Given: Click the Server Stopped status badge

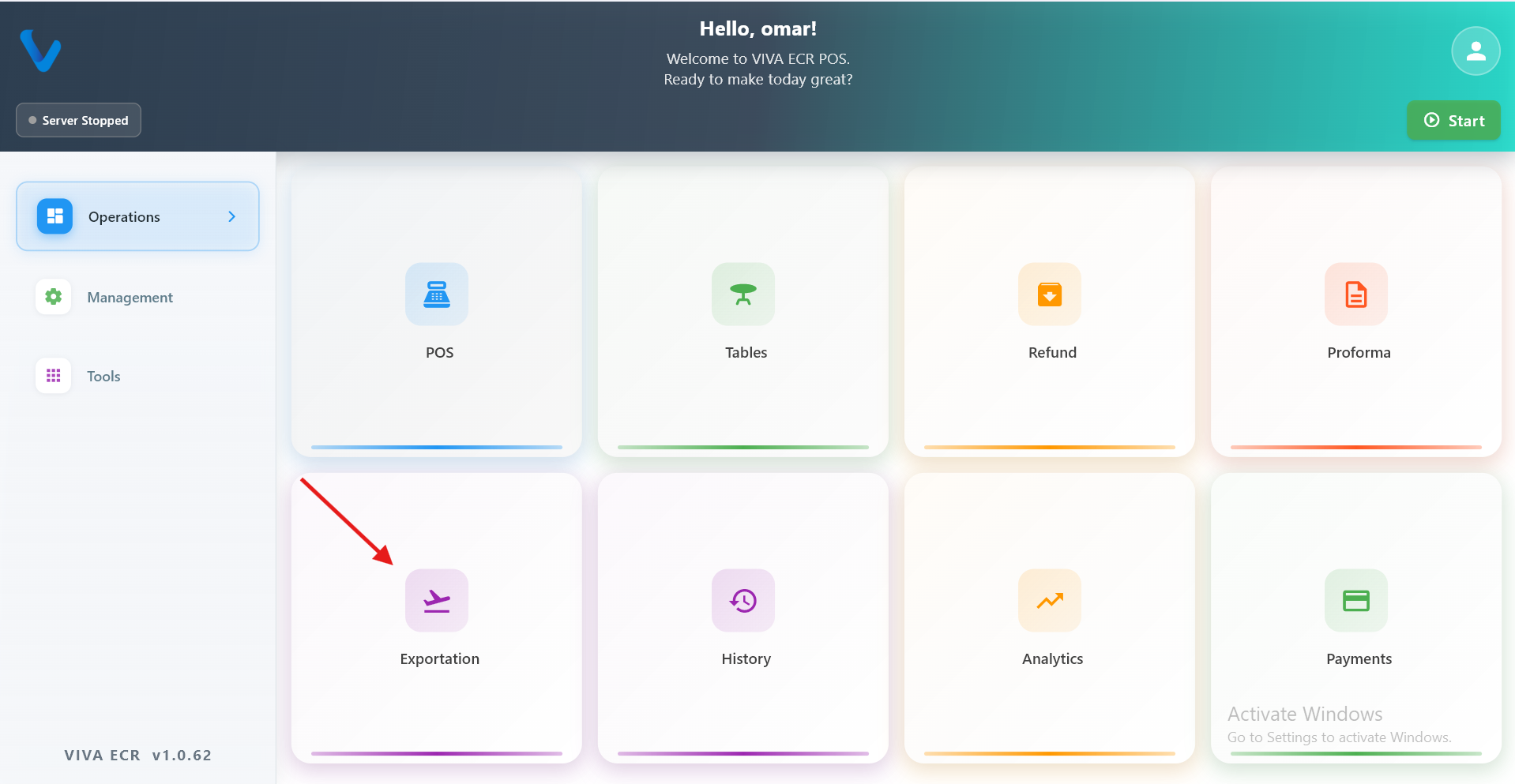Looking at the screenshot, I should (x=78, y=120).
